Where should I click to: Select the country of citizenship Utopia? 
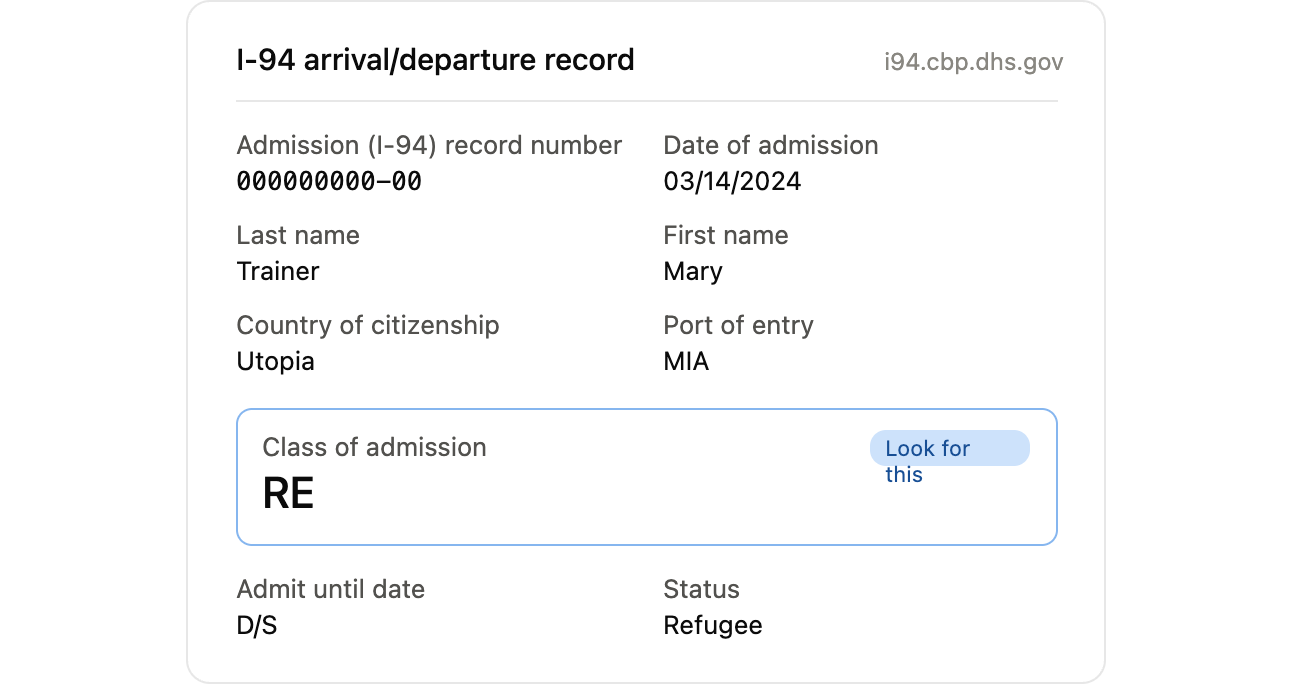(275, 361)
